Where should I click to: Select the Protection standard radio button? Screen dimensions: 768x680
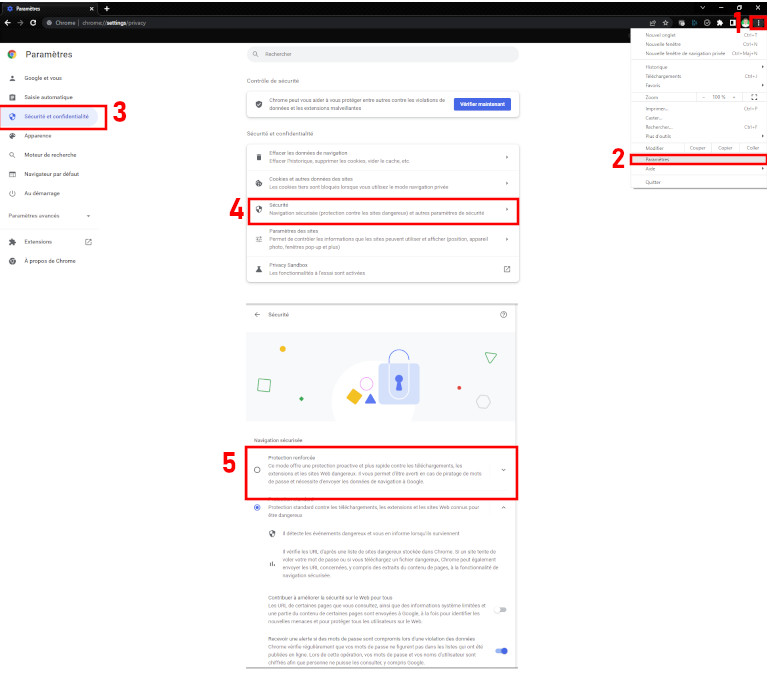257,508
